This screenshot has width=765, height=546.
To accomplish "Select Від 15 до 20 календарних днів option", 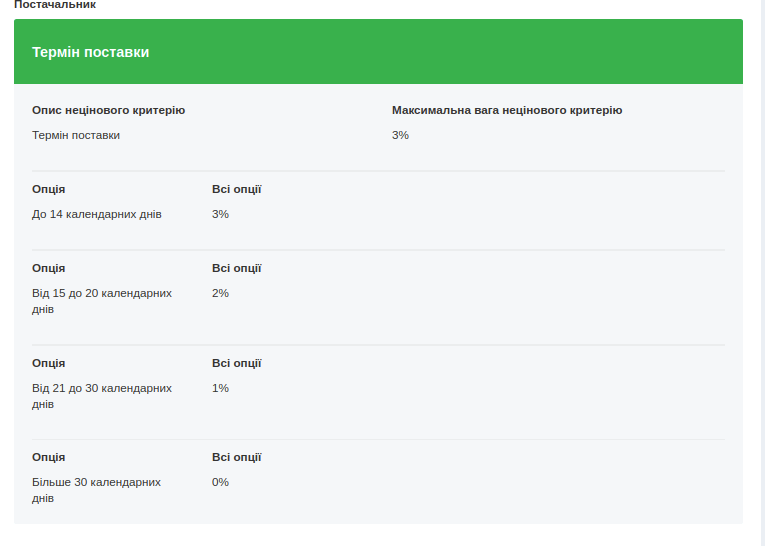I will (101, 301).
